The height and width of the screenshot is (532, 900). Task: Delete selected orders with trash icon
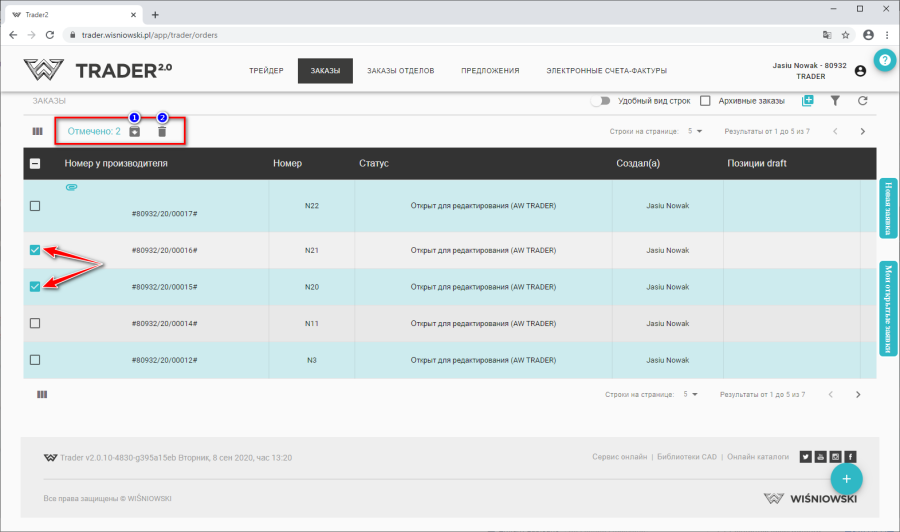(x=162, y=131)
